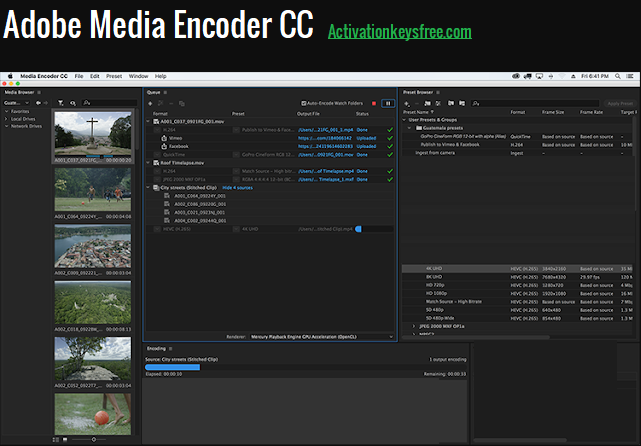641x446 pixels.
Task: Switch Media Browser to list view icon
Action: 56,439
